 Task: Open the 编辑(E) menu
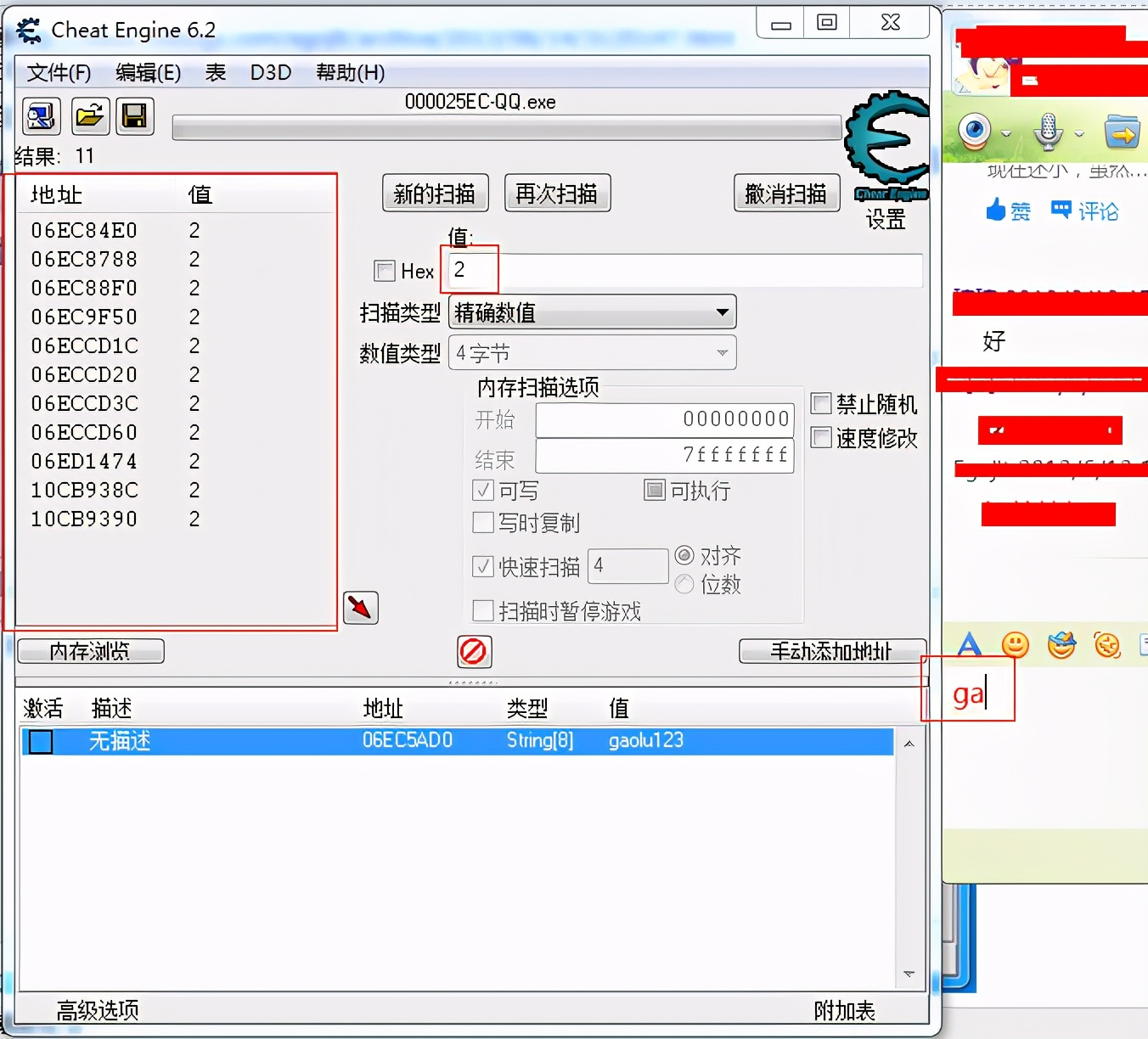pyautogui.click(x=149, y=73)
